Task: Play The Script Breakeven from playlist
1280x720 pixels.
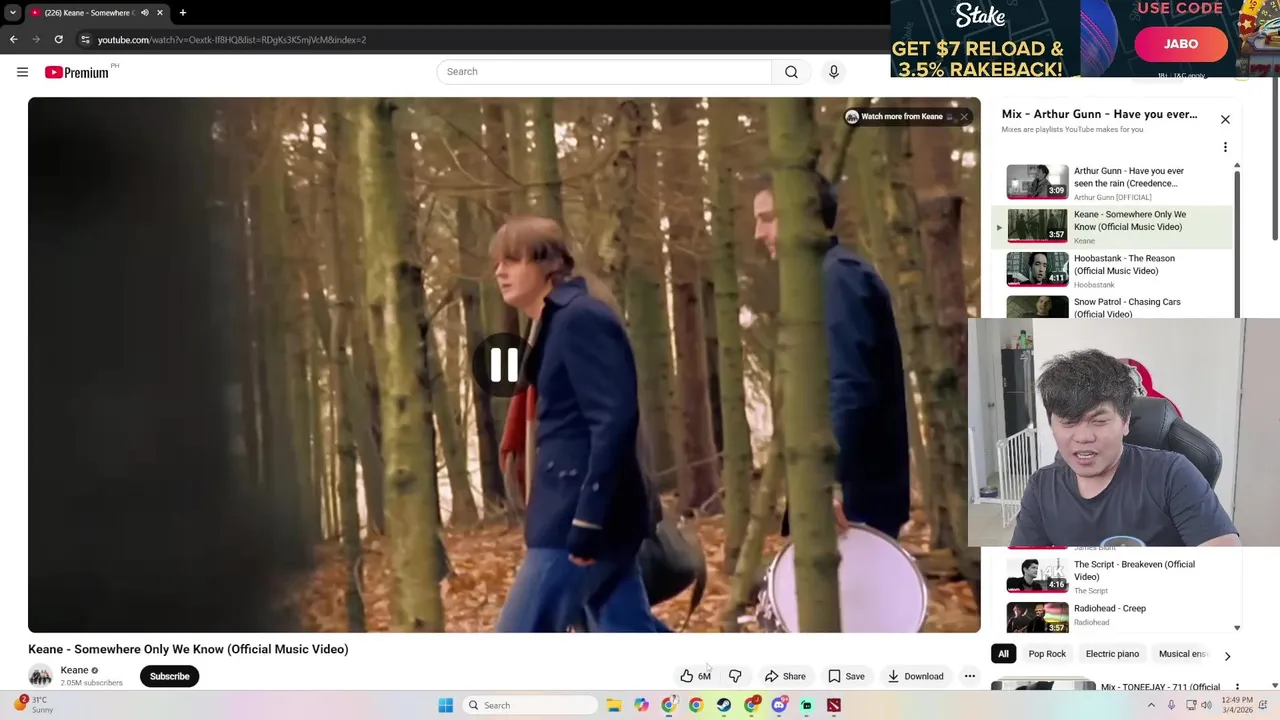Action: (x=1112, y=576)
